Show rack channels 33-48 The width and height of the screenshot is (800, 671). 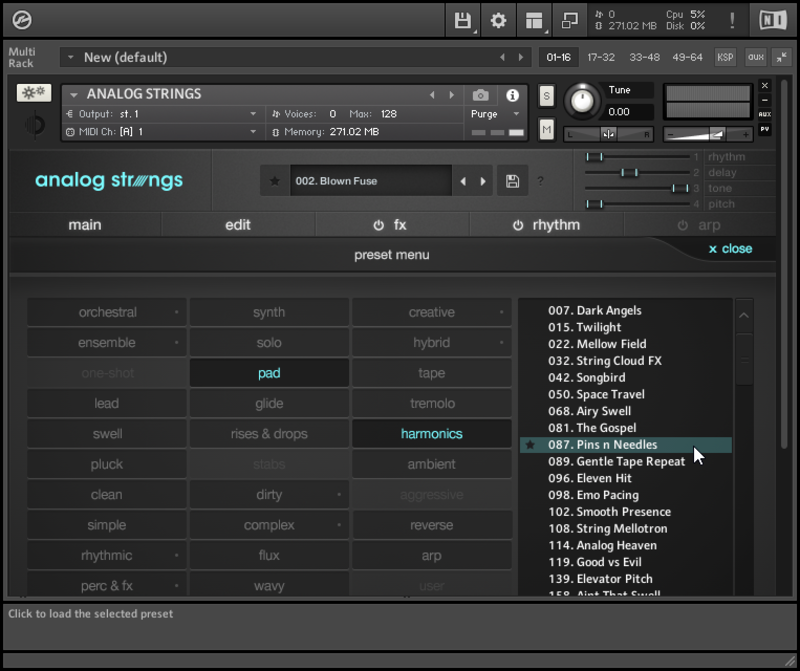[x=644, y=57]
